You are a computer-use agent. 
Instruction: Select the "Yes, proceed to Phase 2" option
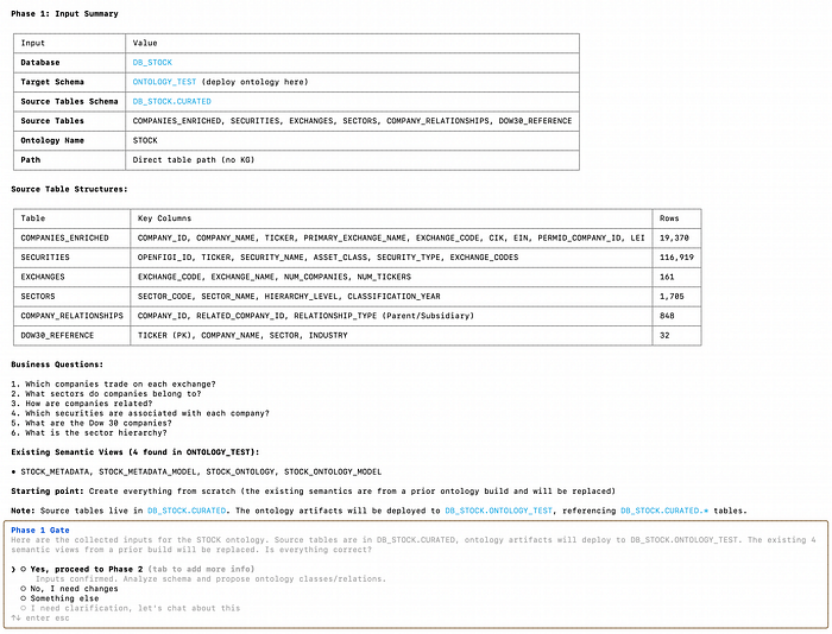click(87, 568)
